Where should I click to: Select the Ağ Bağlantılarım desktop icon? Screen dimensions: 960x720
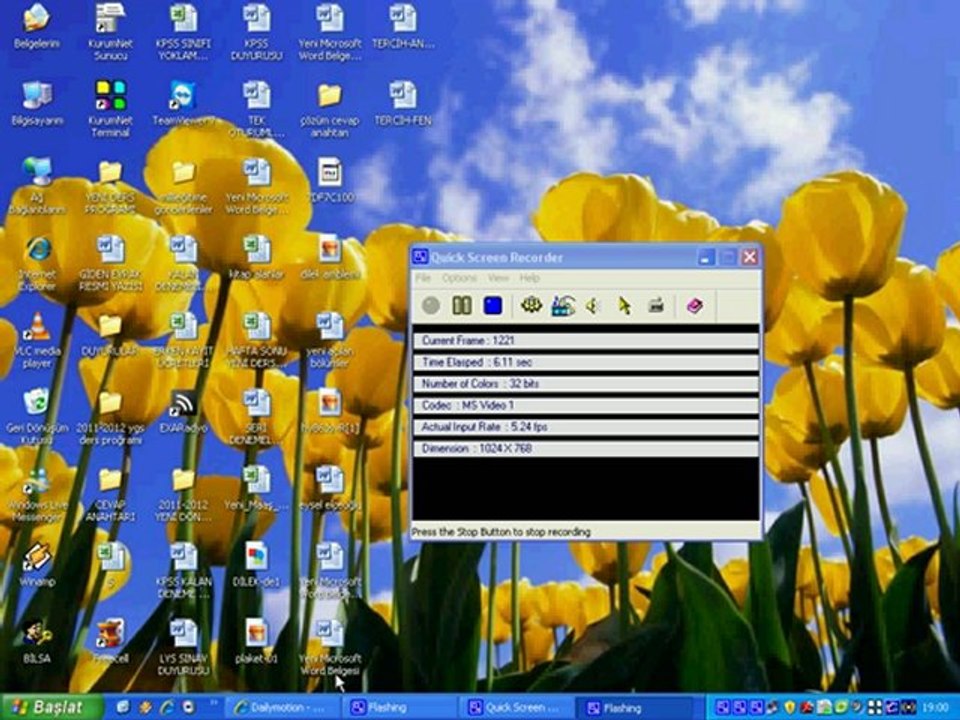(37, 186)
